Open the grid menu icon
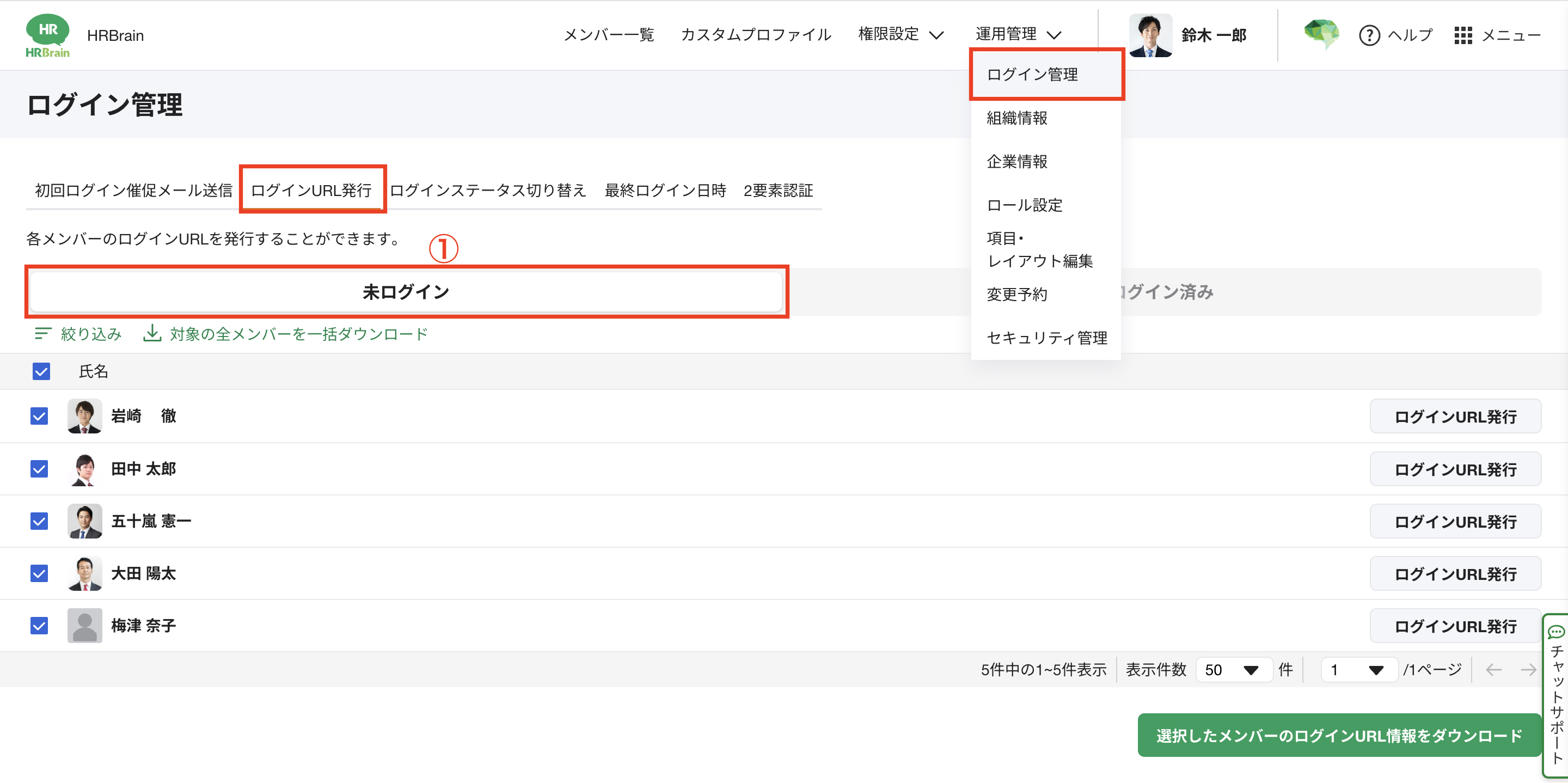This screenshot has width=1568, height=783. 1463,35
